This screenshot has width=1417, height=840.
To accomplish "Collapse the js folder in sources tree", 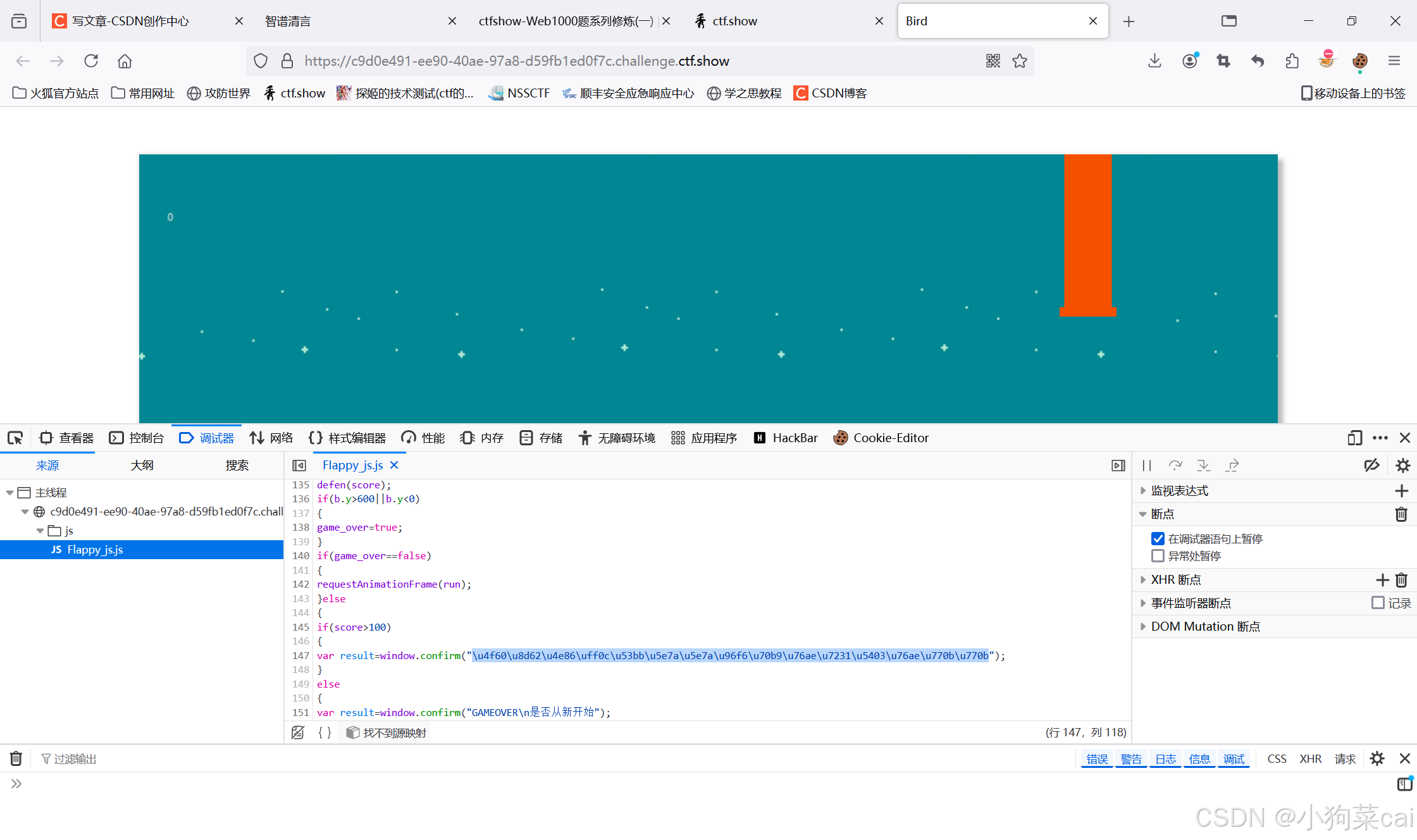I will tap(40, 531).
